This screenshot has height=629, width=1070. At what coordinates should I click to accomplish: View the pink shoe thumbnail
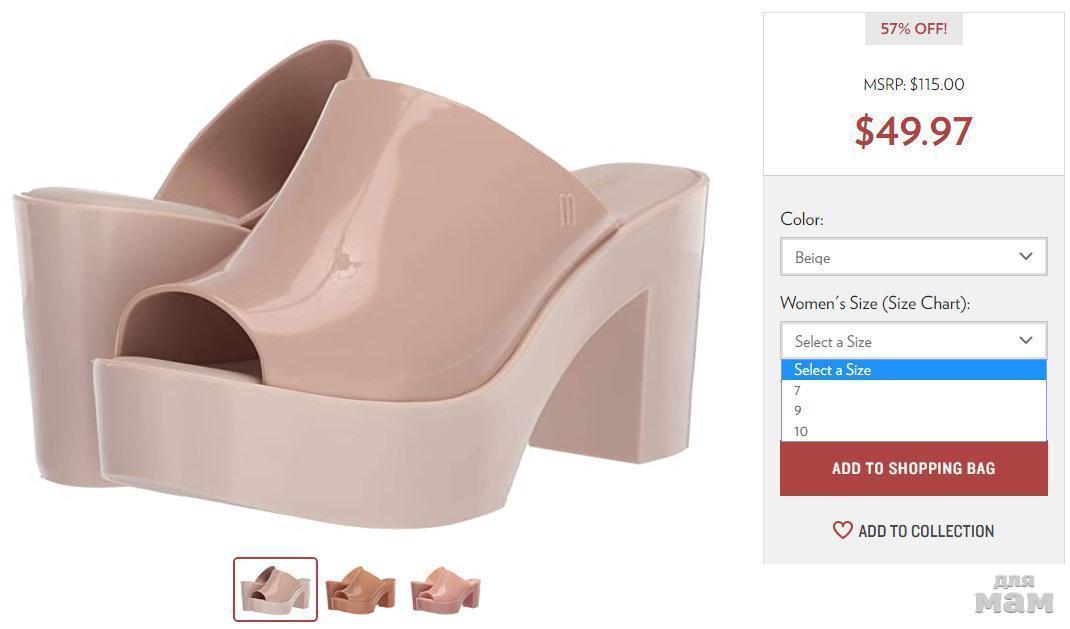(445, 589)
